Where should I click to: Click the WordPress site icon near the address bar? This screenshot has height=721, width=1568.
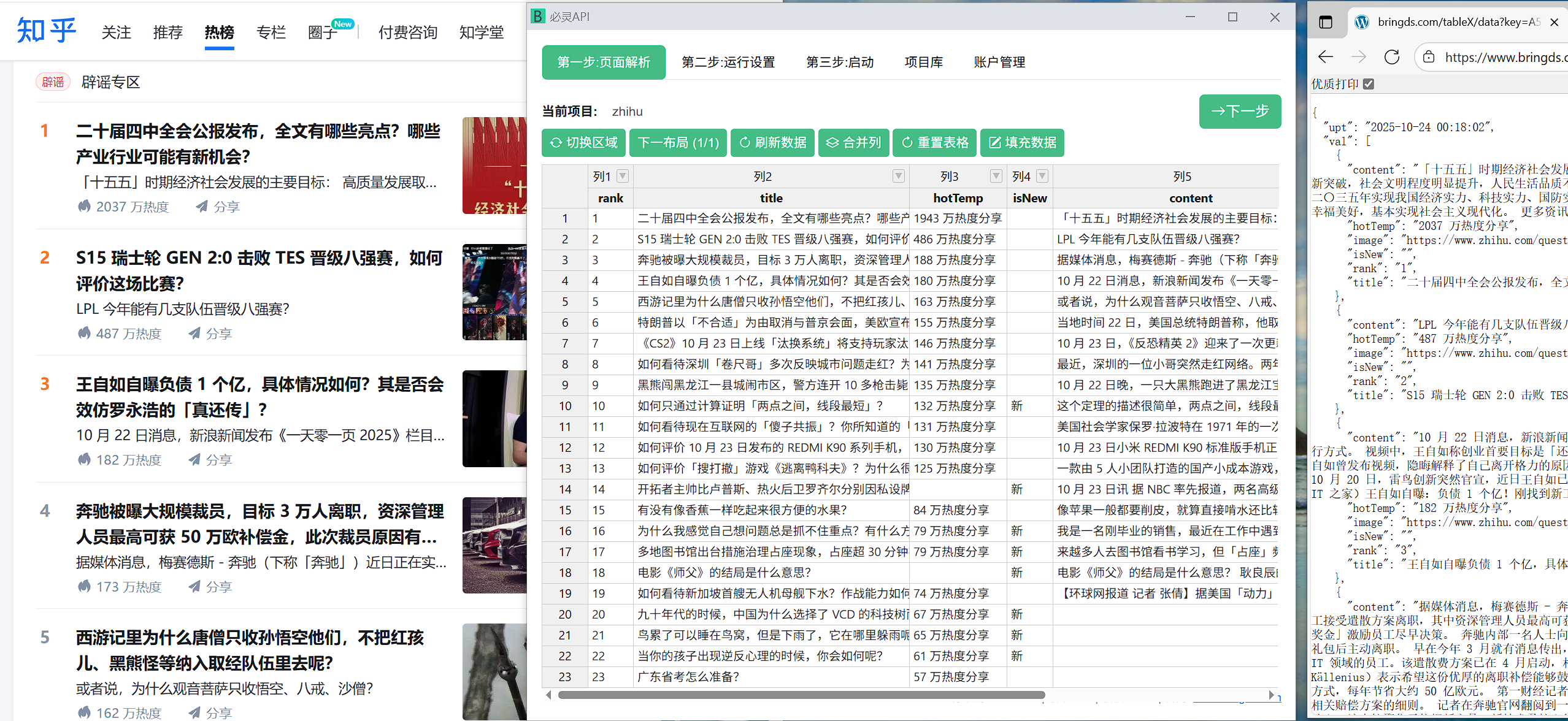(x=1361, y=22)
